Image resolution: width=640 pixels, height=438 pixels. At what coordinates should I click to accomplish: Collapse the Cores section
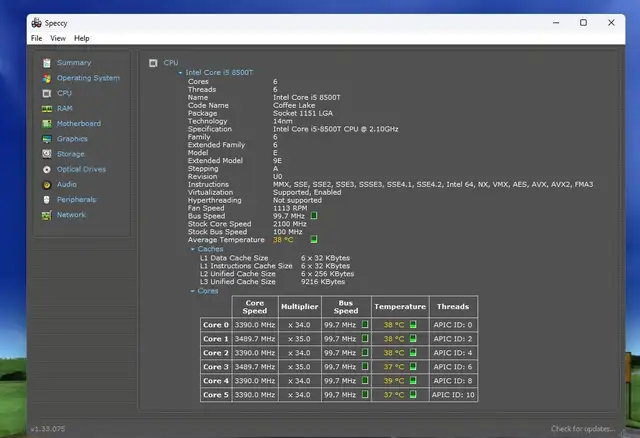[x=192, y=291]
